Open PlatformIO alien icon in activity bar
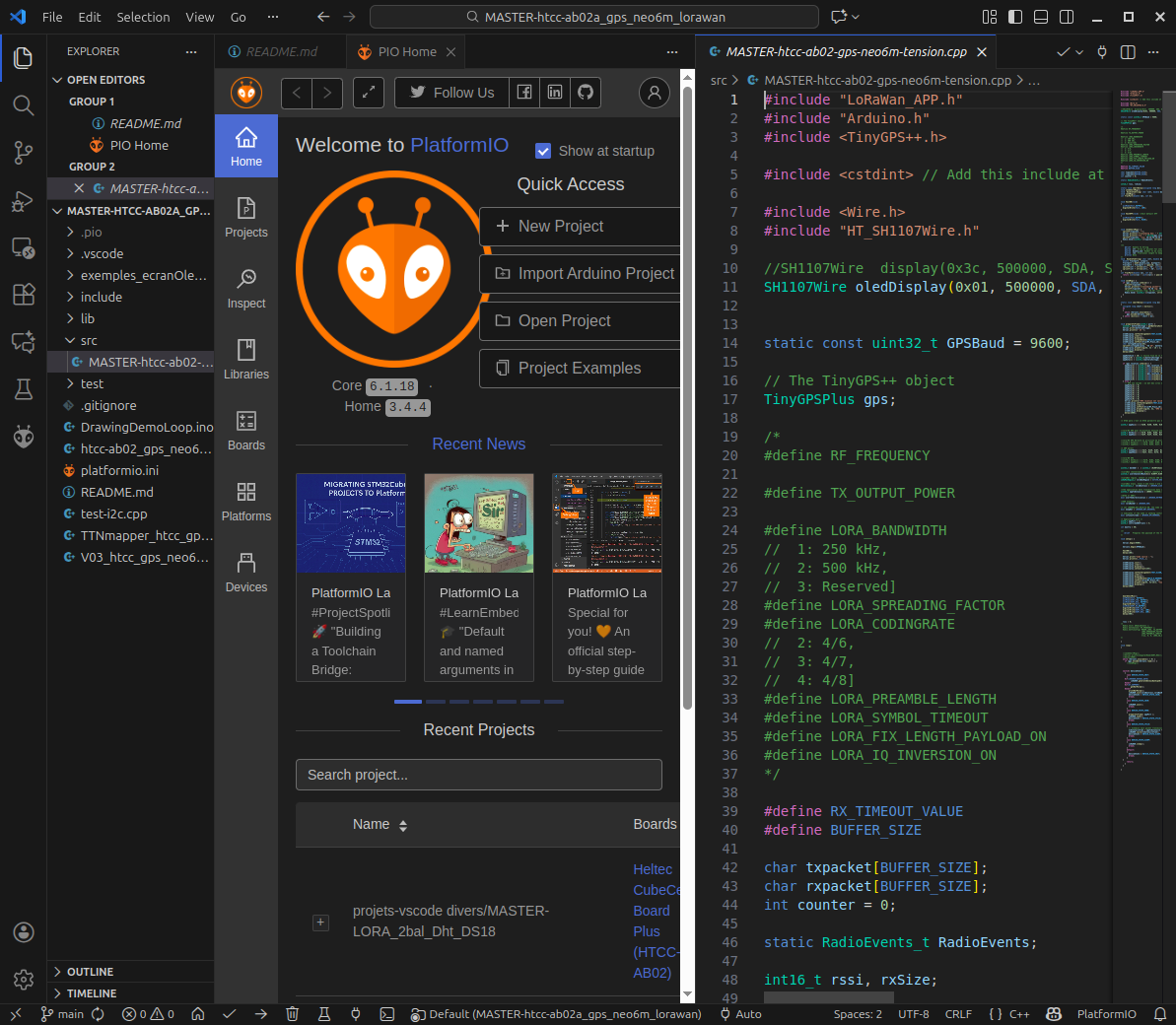This screenshot has height=1025, width=1176. coord(23,437)
